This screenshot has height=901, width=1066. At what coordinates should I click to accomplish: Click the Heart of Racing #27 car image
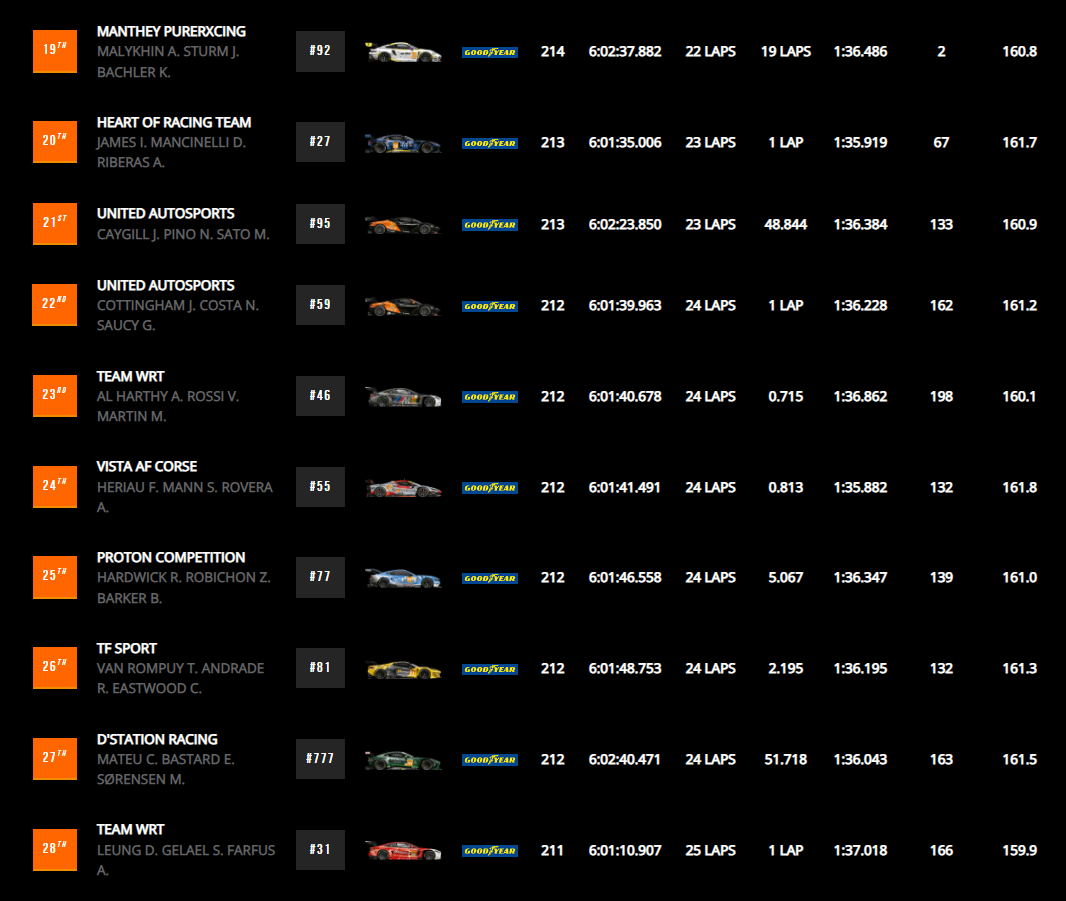pos(403,143)
